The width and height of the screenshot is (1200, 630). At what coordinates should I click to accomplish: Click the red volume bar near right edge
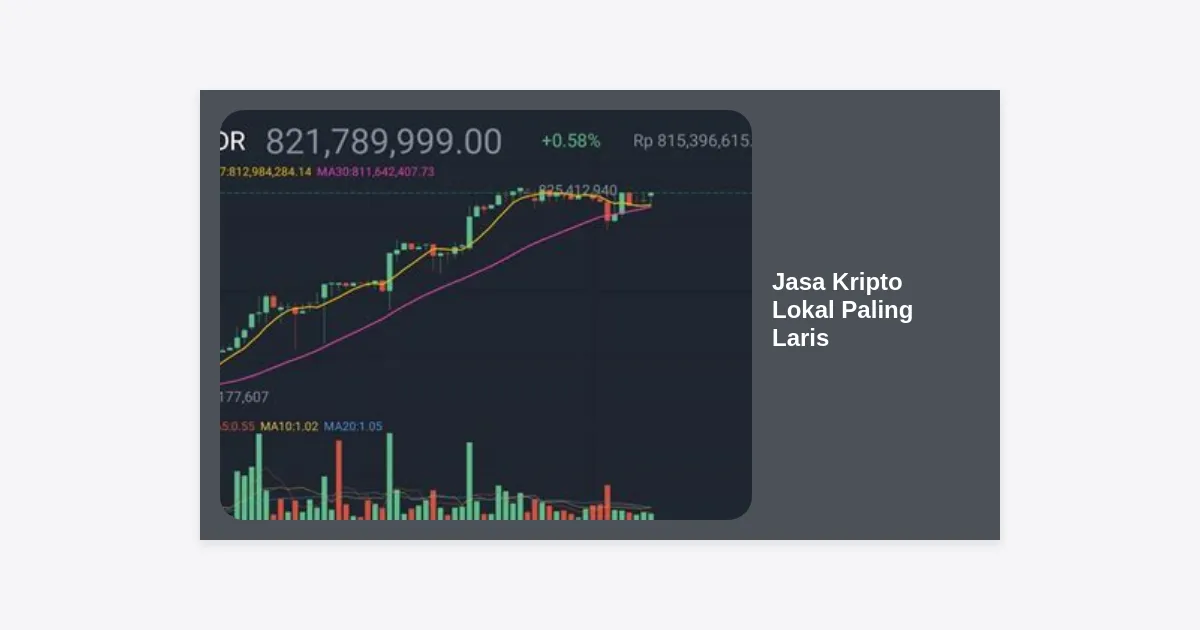[x=606, y=502]
